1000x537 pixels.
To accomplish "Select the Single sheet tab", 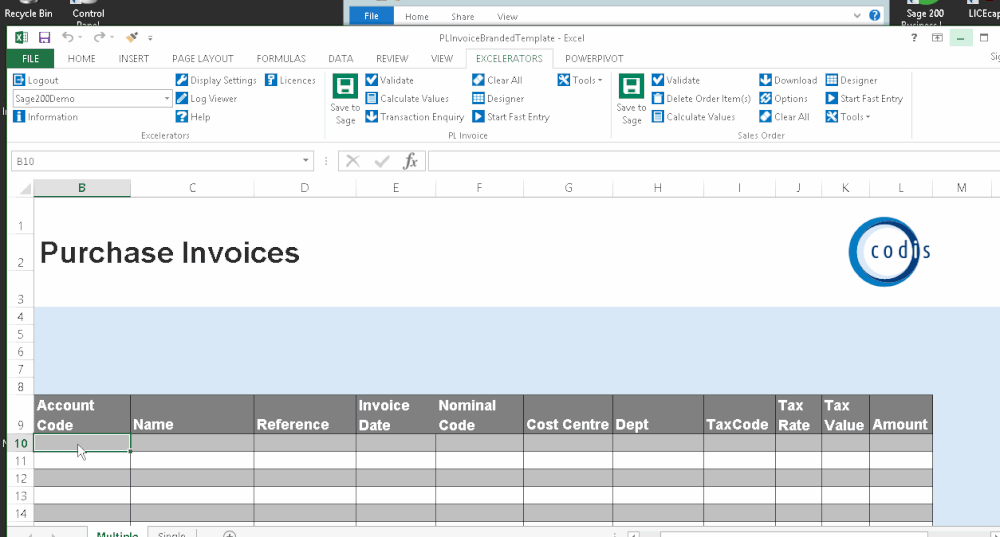I will pyautogui.click(x=172, y=533).
